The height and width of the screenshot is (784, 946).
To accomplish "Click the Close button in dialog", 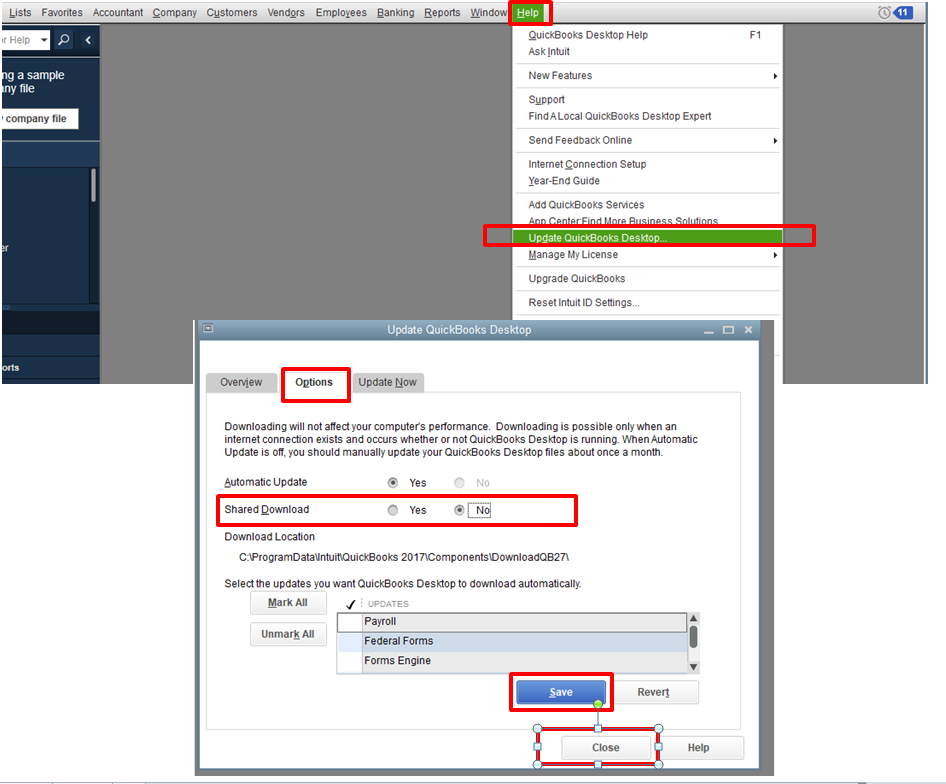I will click(606, 748).
